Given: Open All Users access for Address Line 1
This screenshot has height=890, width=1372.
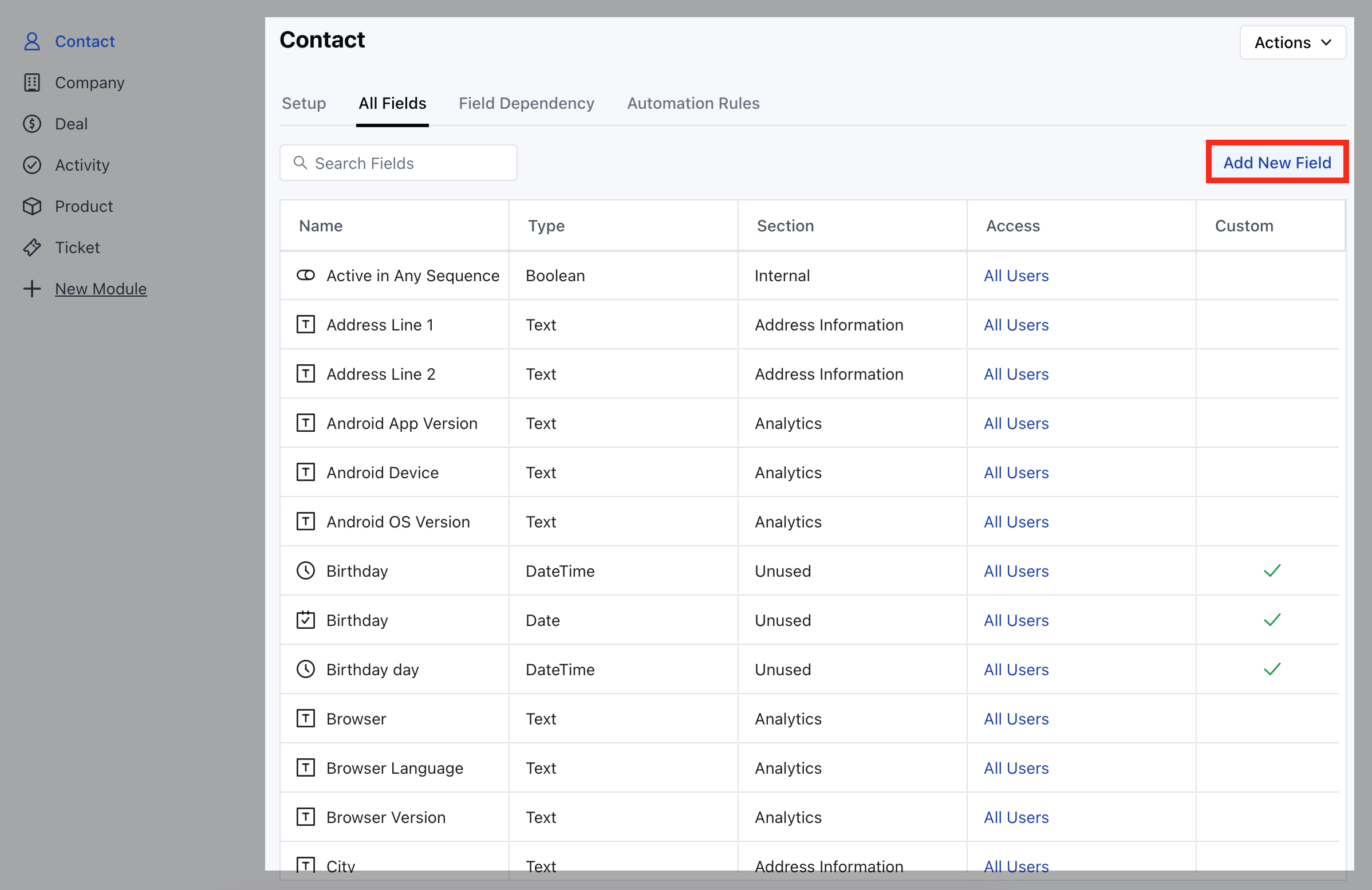Looking at the screenshot, I should coord(1016,325).
